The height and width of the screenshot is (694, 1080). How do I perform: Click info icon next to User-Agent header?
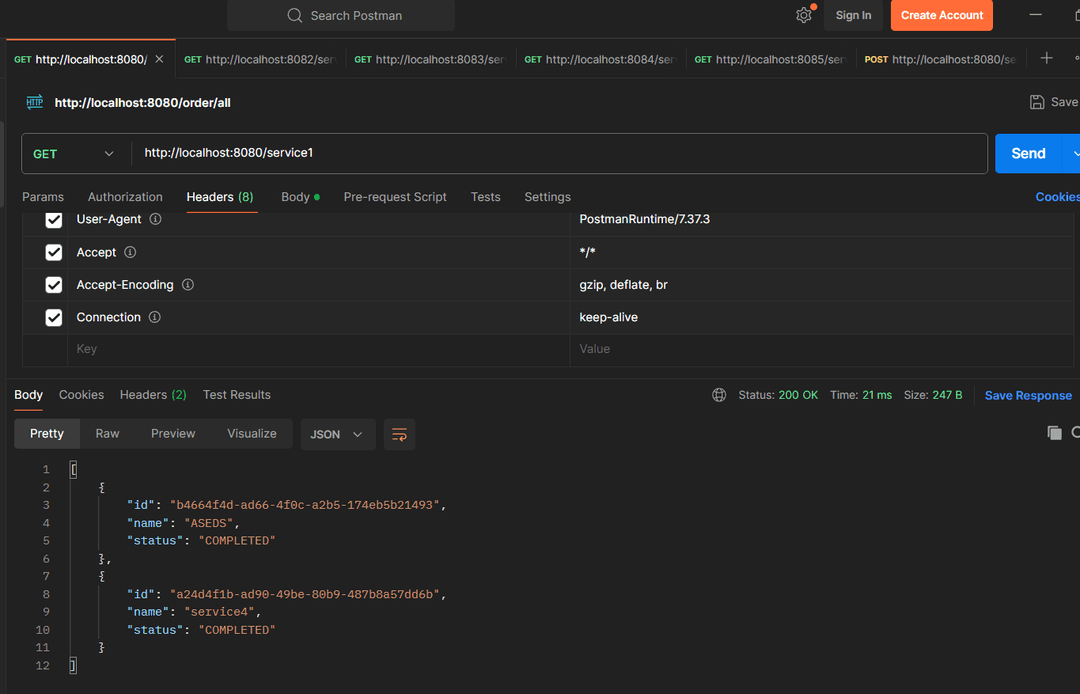[x=155, y=219]
